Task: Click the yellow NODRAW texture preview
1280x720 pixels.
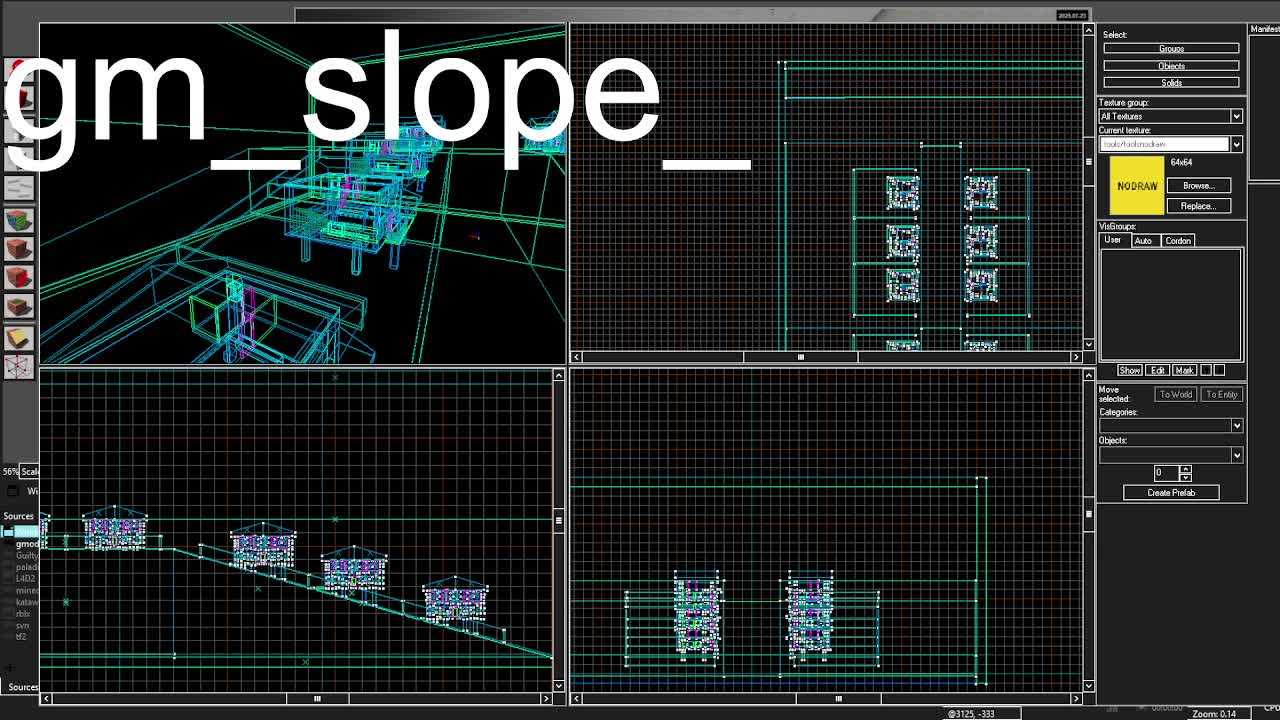Action: pyautogui.click(x=1137, y=187)
